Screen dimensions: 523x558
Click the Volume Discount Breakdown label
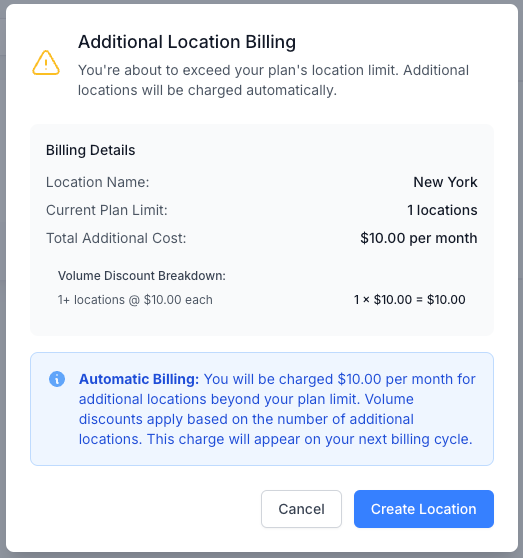click(142, 276)
